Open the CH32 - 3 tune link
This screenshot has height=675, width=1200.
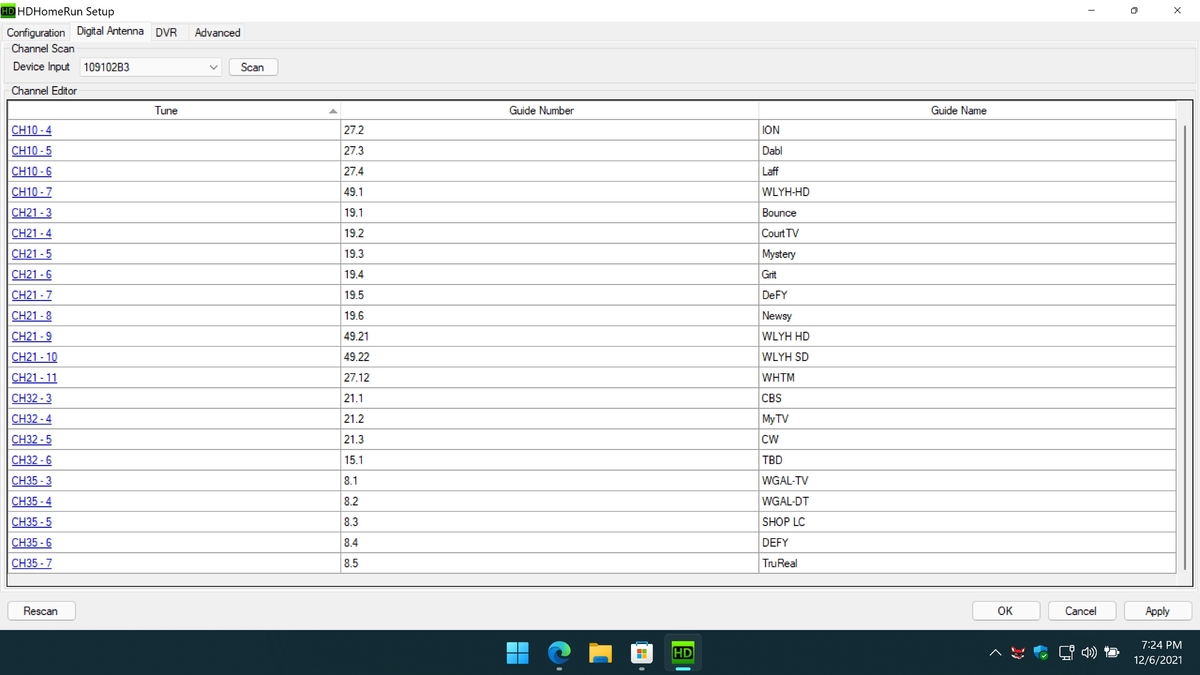pos(31,398)
